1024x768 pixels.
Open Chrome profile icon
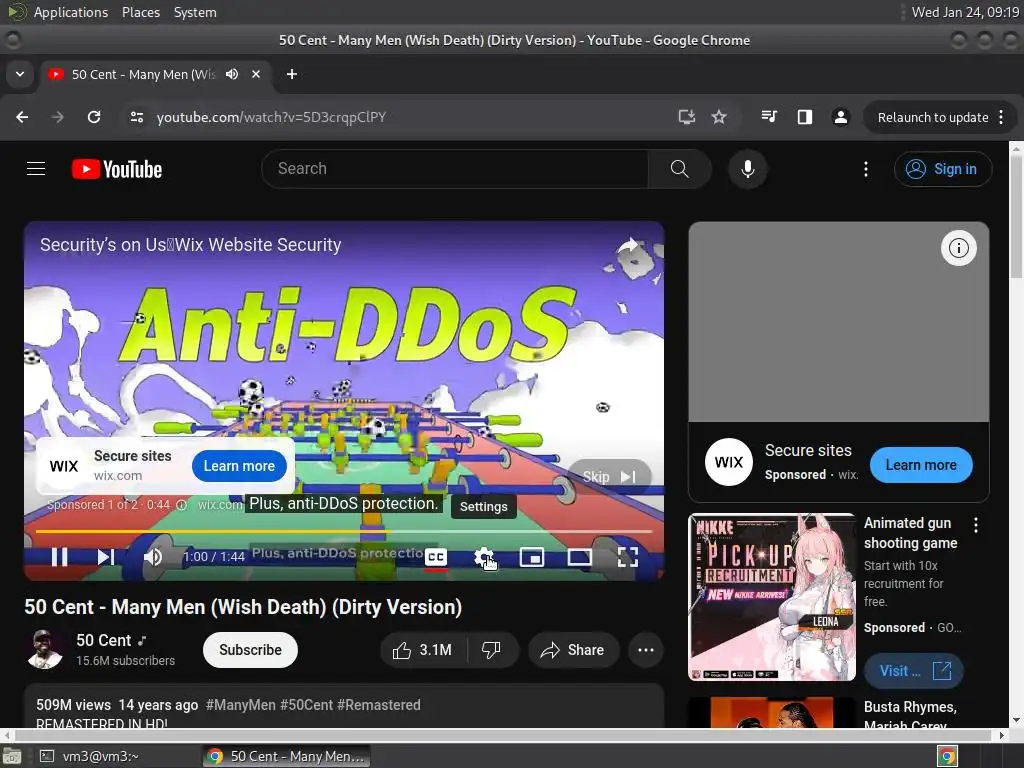point(840,117)
